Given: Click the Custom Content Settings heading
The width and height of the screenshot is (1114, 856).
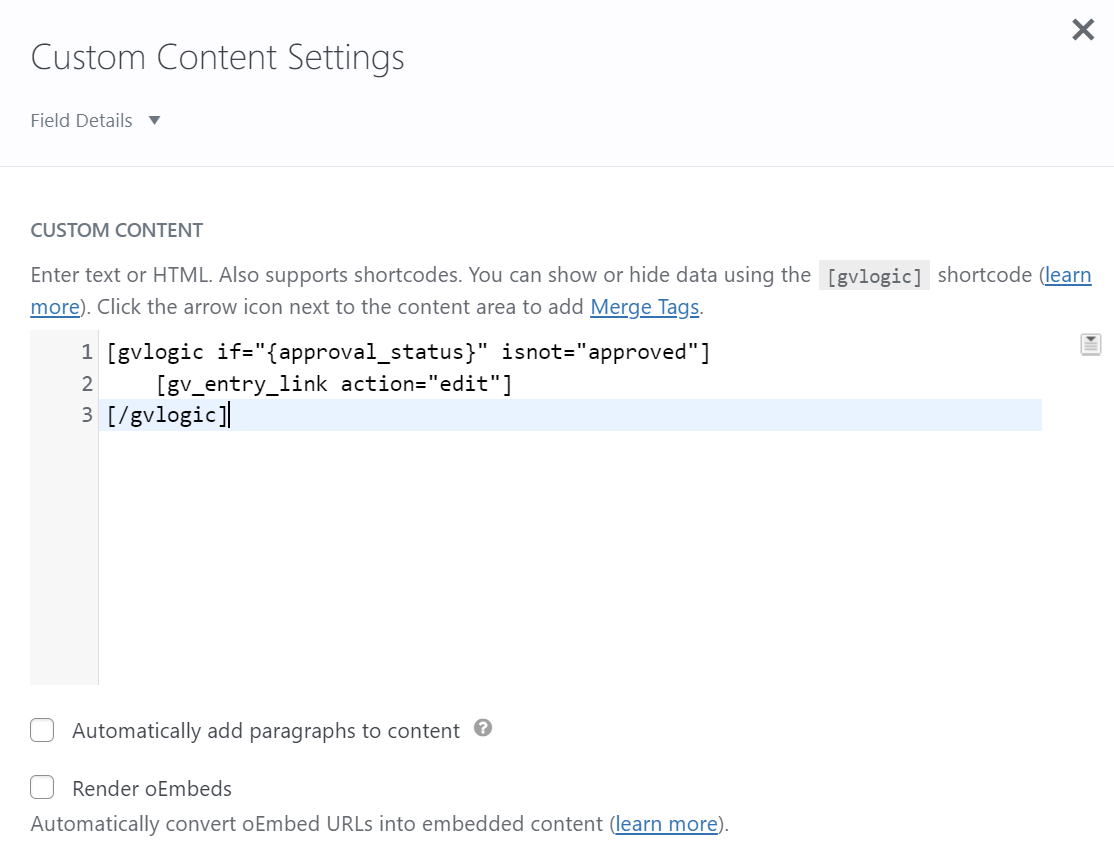Looking at the screenshot, I should click(218, 57).
